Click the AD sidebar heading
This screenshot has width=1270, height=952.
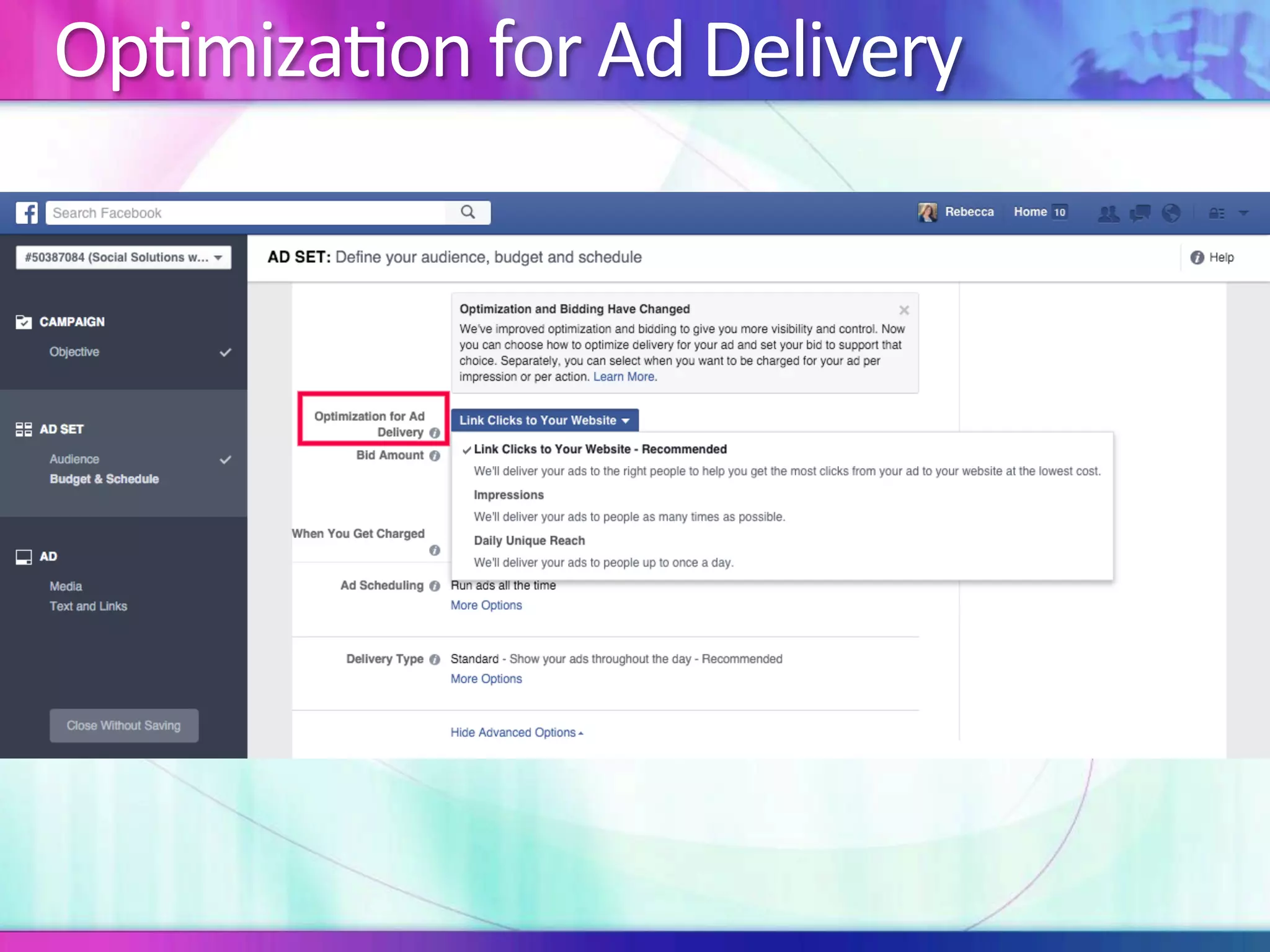tap(48, 557)
